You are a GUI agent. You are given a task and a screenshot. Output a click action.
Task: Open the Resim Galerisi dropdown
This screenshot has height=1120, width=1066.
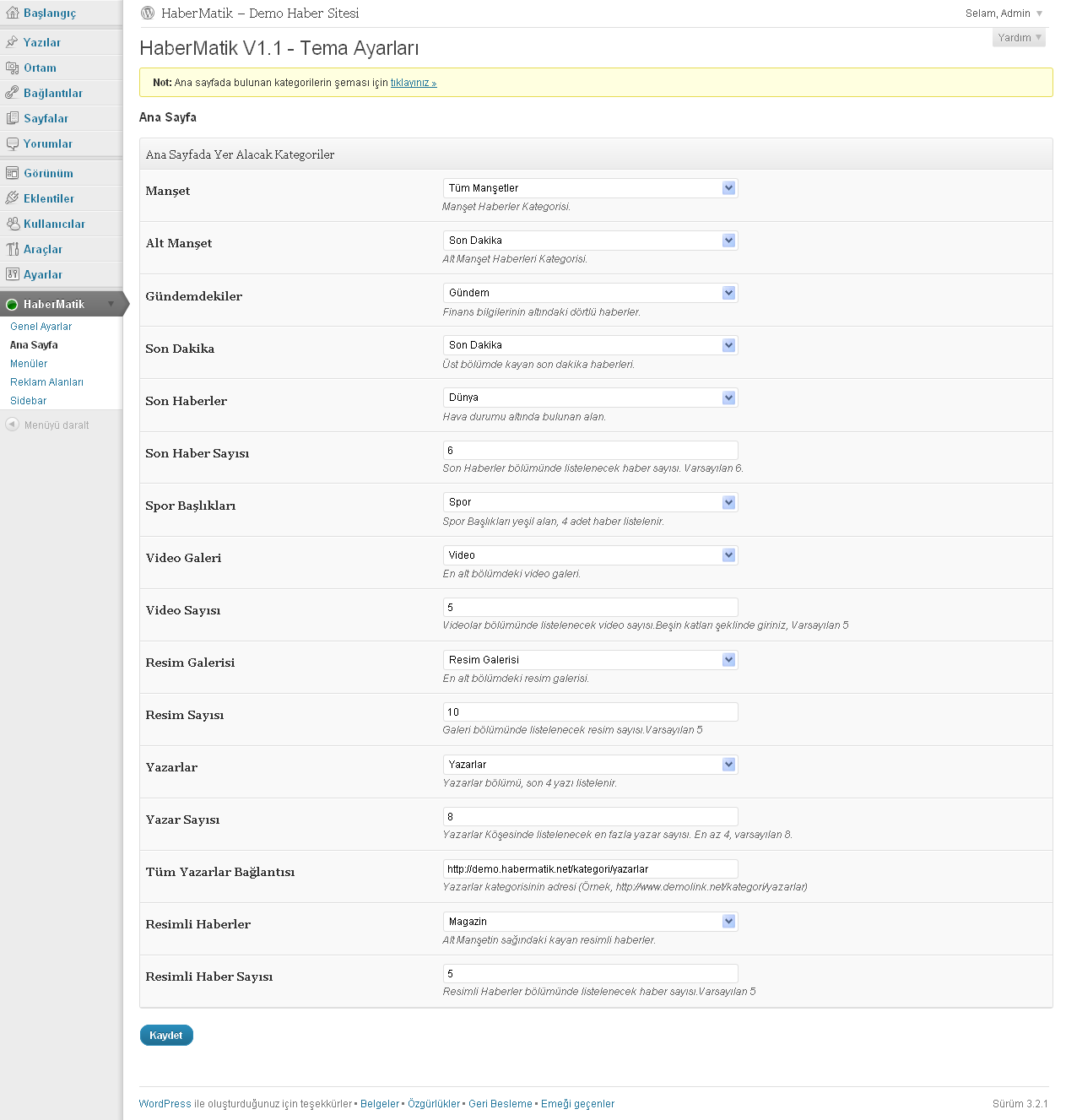(x=590, y=660)
